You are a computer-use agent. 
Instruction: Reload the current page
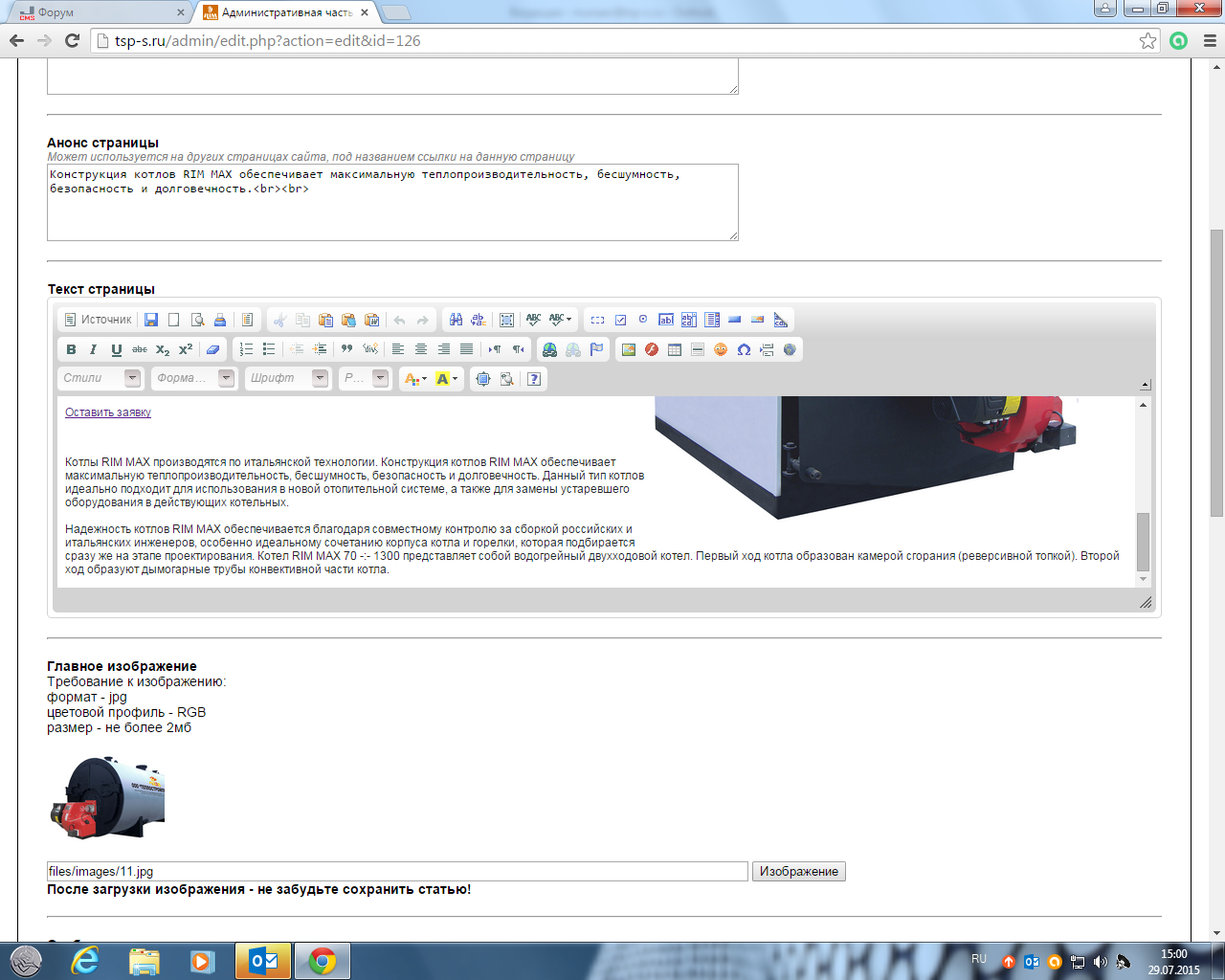point(72,41)
